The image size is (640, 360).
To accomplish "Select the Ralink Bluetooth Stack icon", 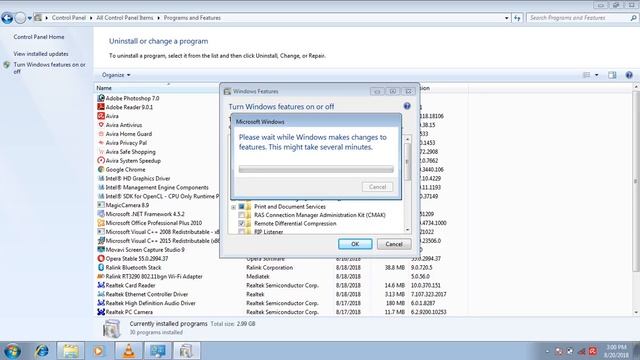I will point(101,267).
